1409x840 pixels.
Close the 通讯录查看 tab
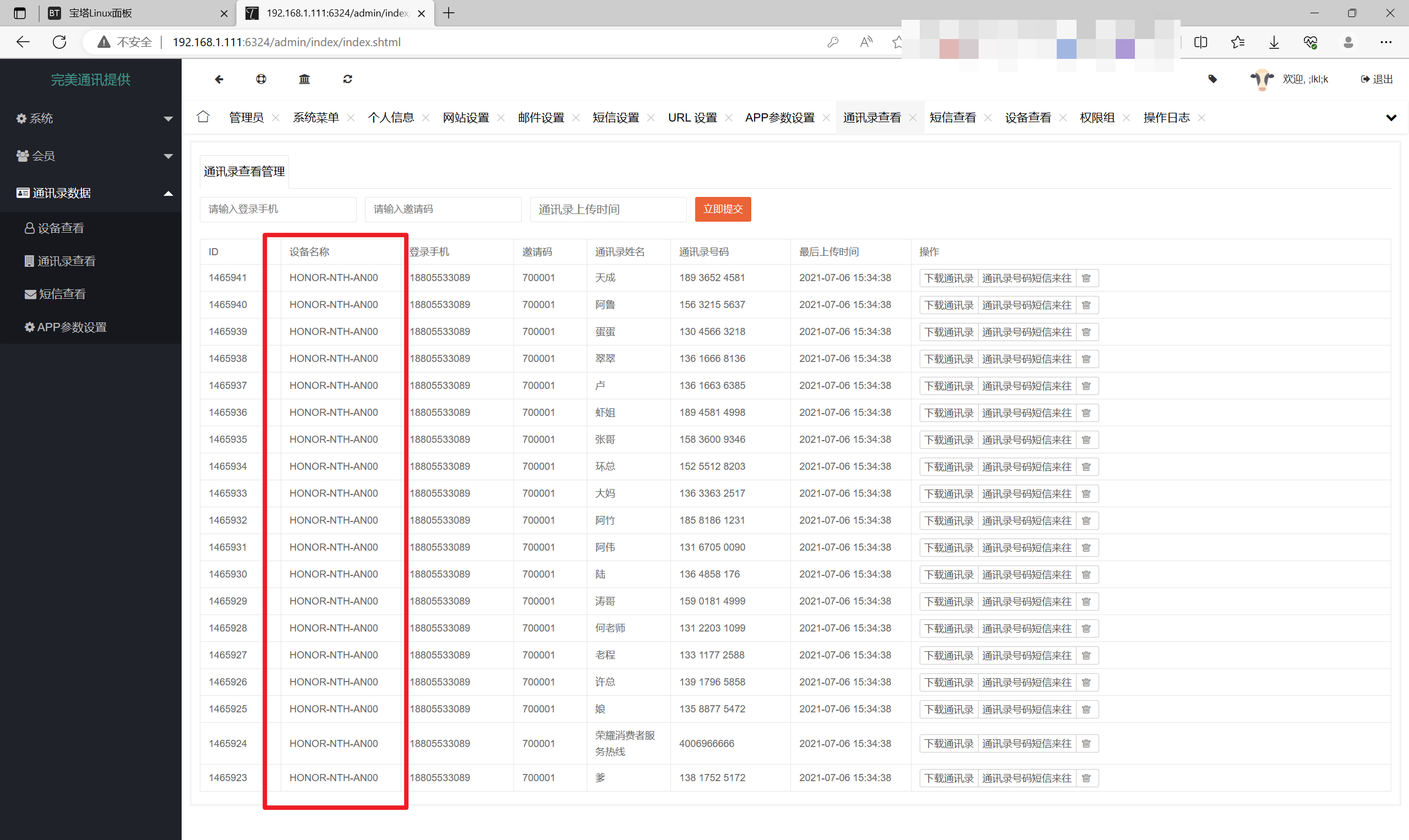point(913,118)
